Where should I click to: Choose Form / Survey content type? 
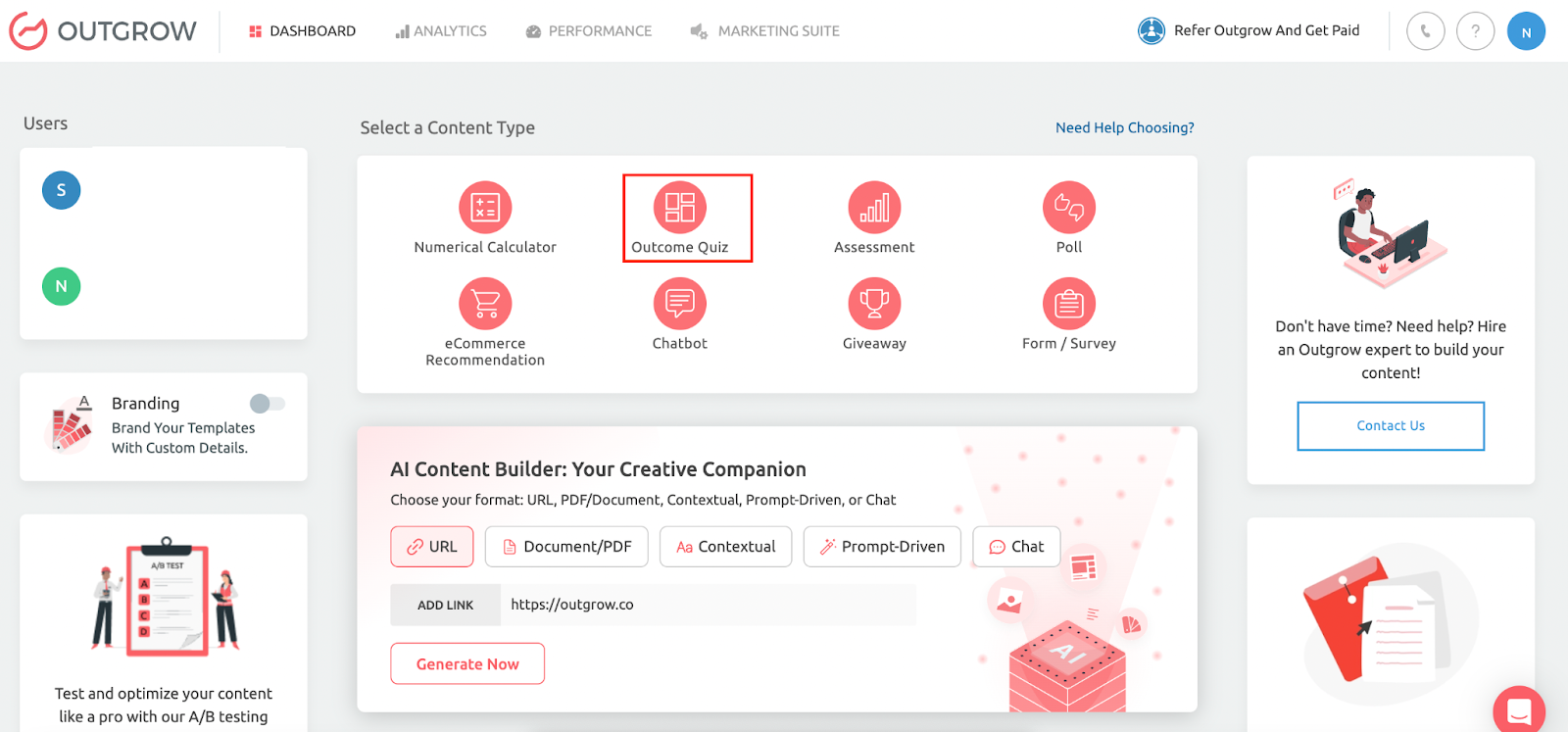click(1069, 315)
